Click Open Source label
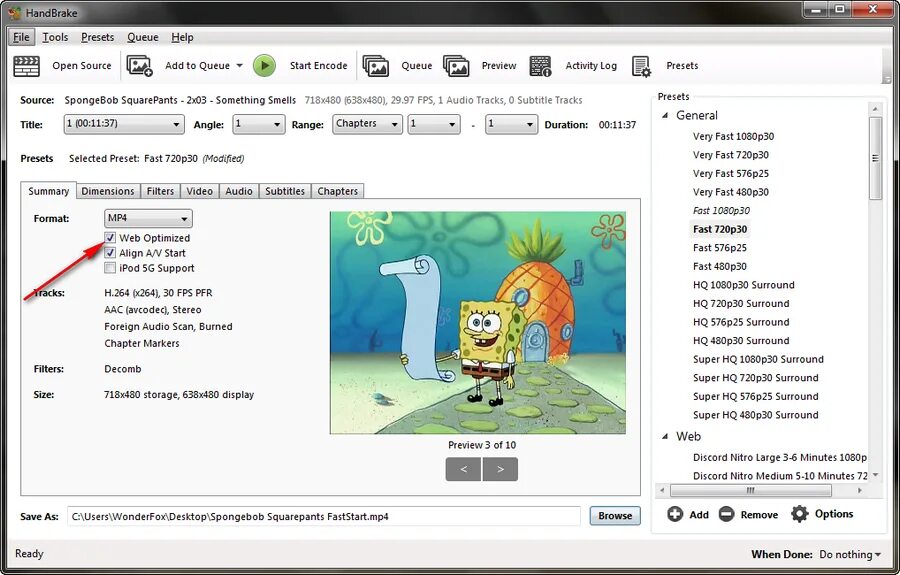900x575 pixels. pos(82,65)
